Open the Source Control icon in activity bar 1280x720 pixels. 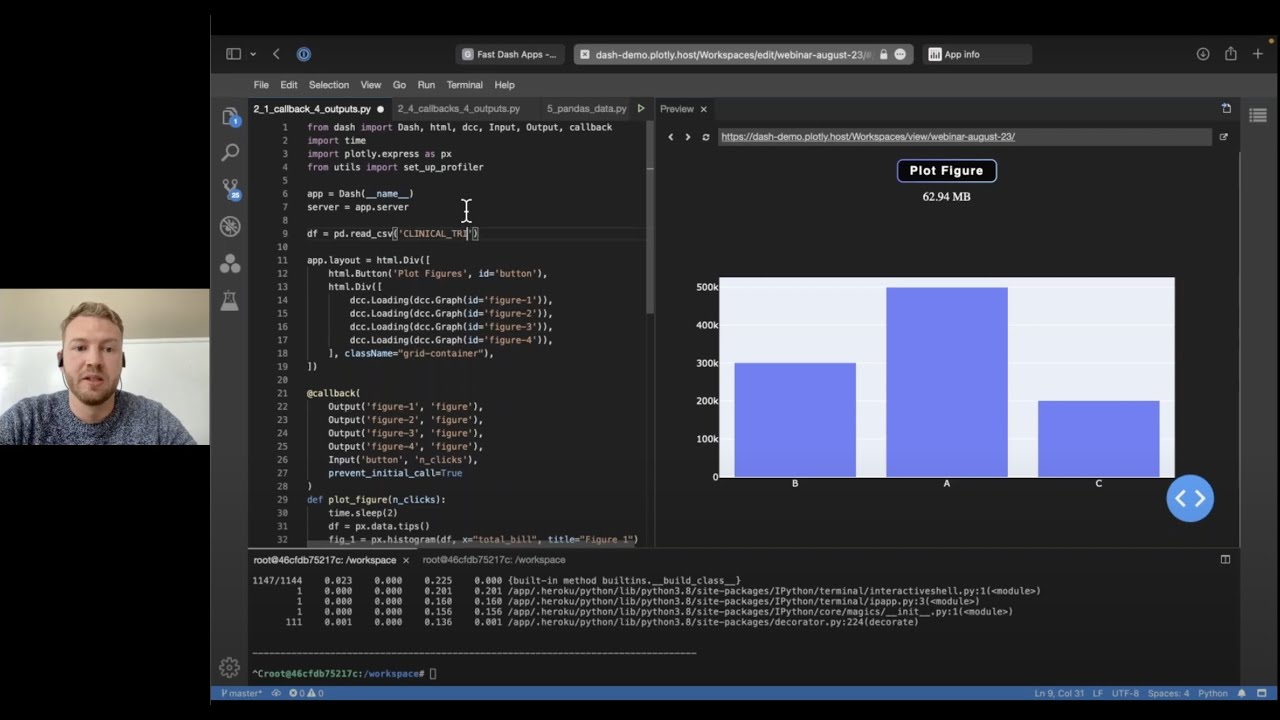[230, 189]
